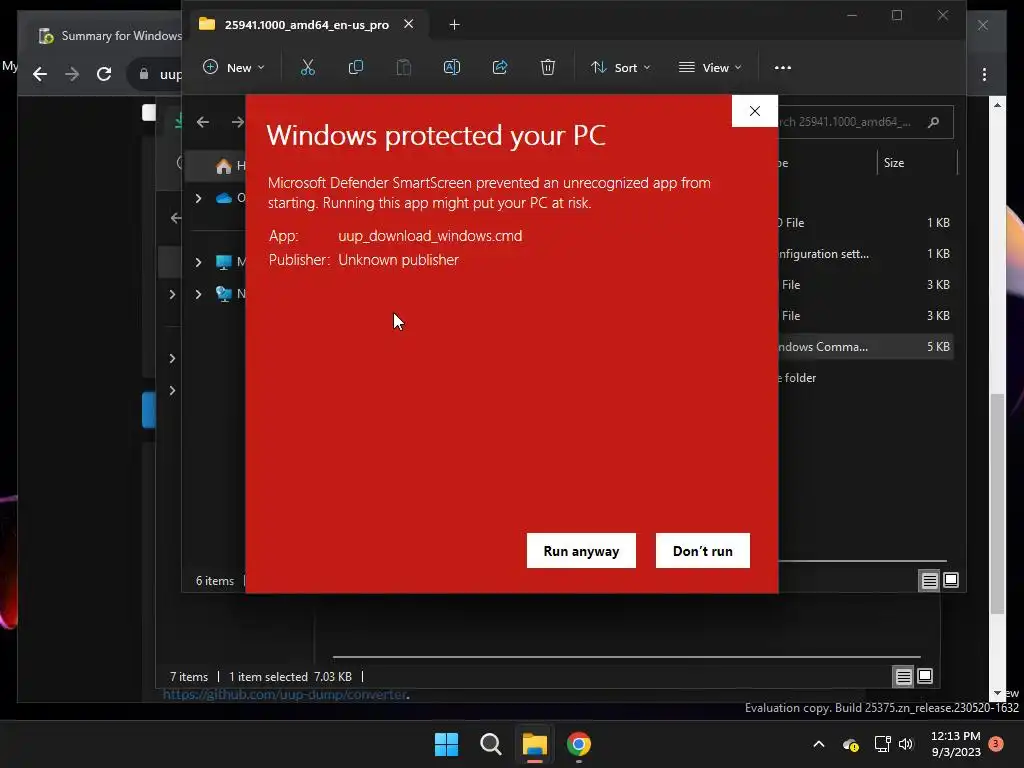Open the Windows Start menu
1024x768 pixels.
coord(447,744)
